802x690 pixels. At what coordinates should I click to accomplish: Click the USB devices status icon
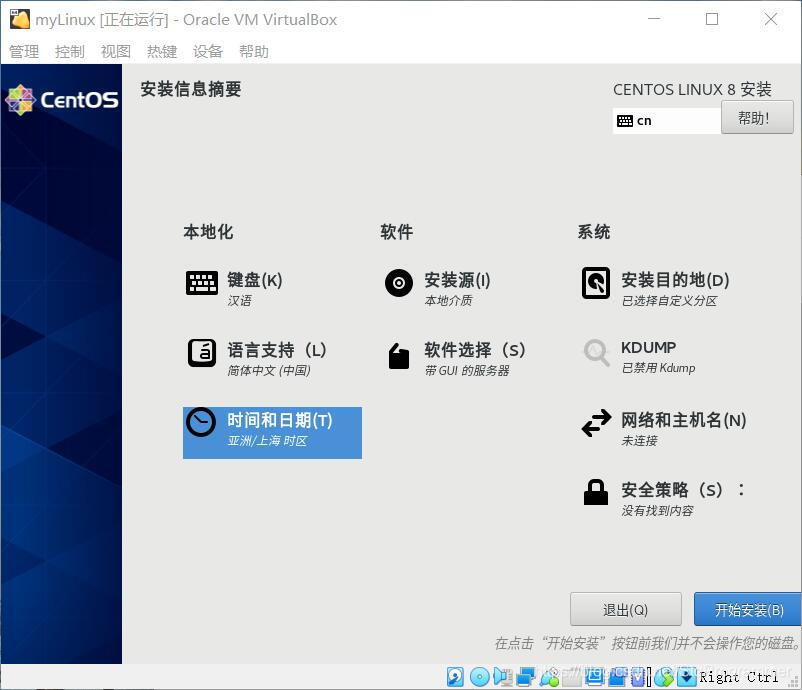pos(549,677)
